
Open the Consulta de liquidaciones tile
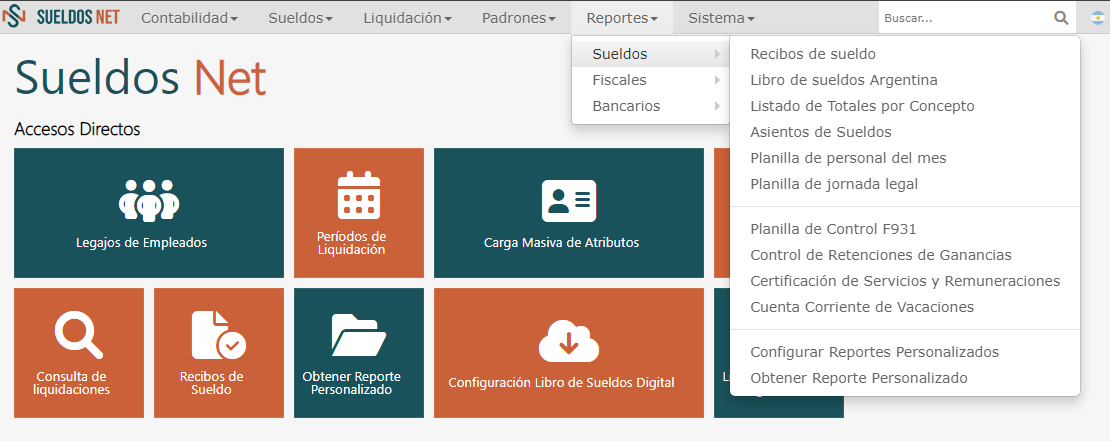click(79, 353)
